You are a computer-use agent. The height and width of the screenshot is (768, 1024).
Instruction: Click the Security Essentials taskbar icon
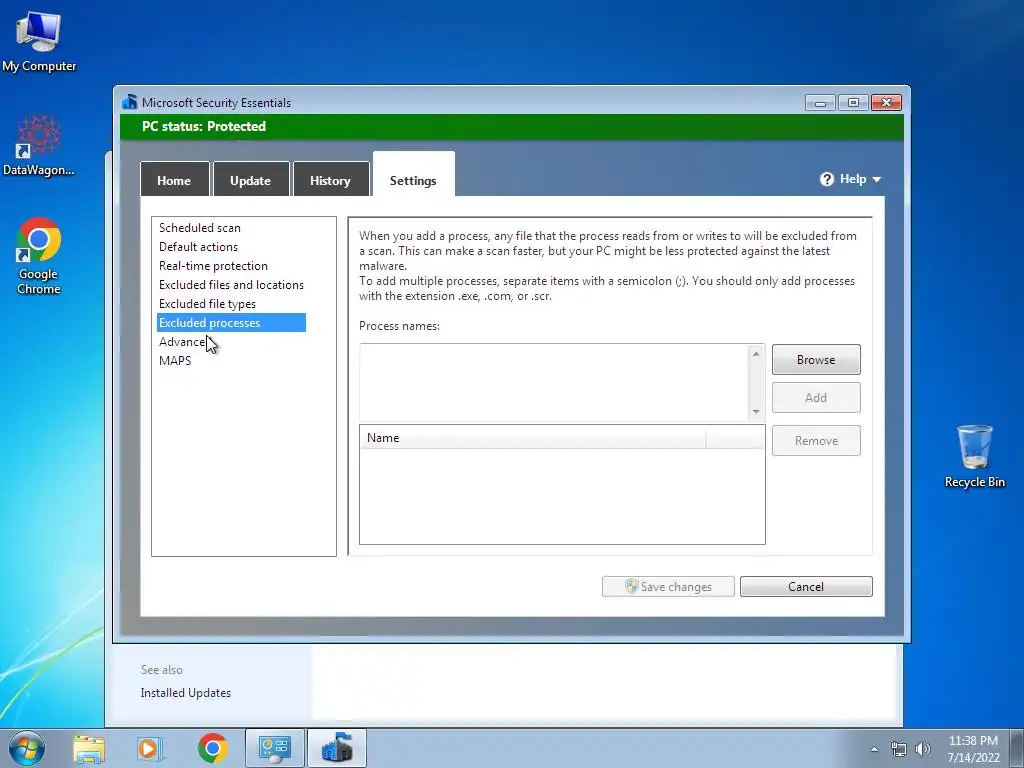(337, 748)
